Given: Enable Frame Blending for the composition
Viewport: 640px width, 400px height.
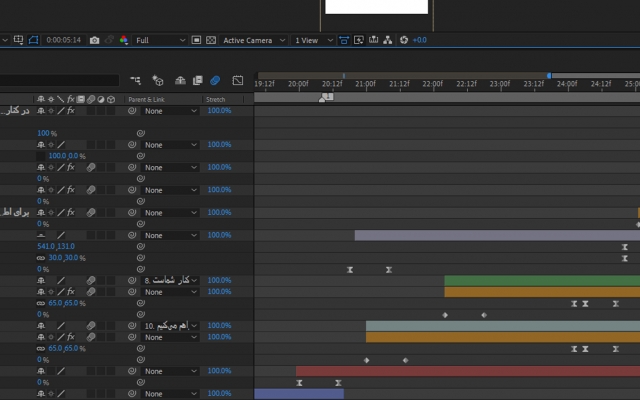Looking at the screenshot, I should pyautogui.click(x=198, y=80).
